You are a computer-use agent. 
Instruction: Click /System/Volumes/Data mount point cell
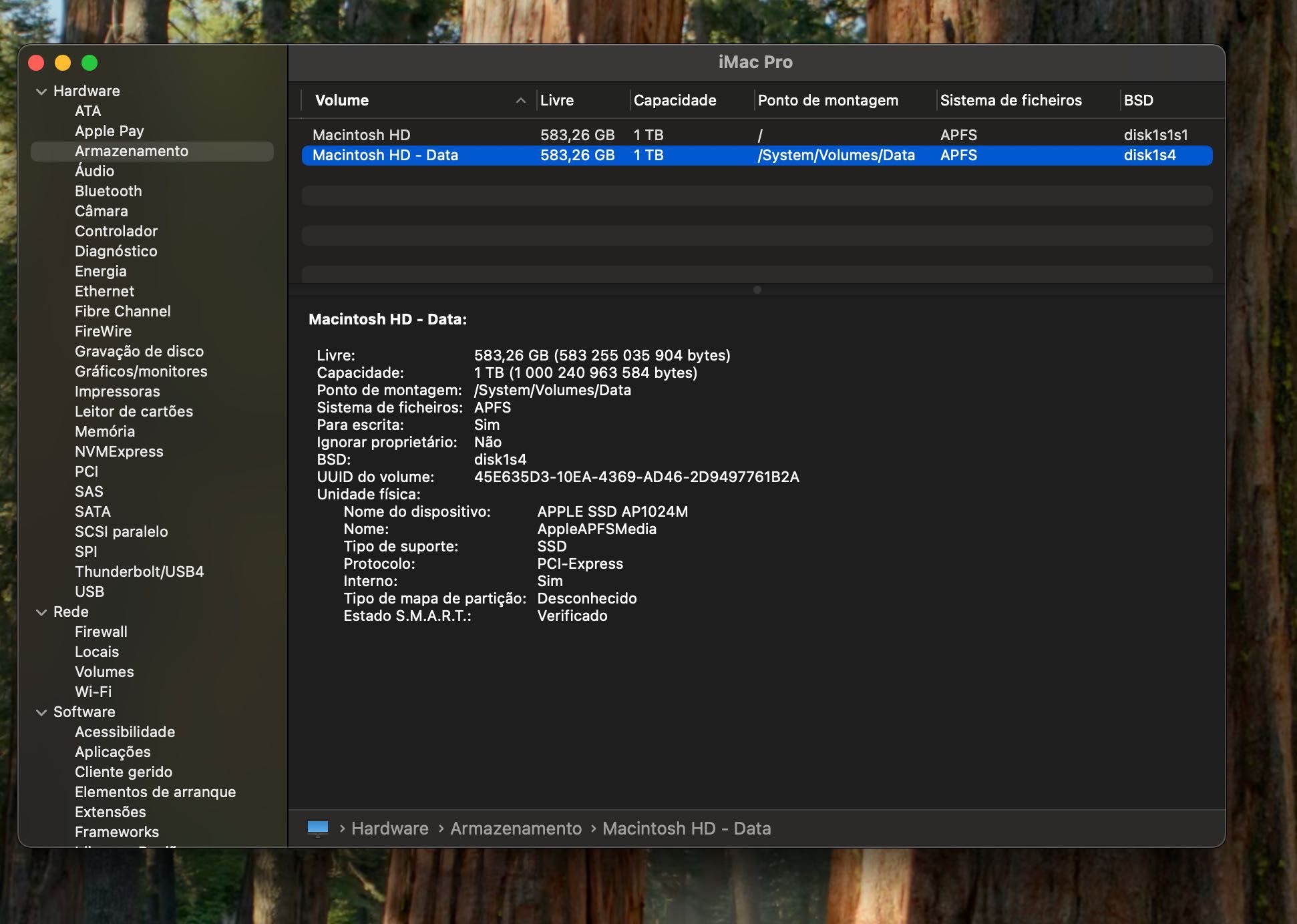[x=836, y=155]
